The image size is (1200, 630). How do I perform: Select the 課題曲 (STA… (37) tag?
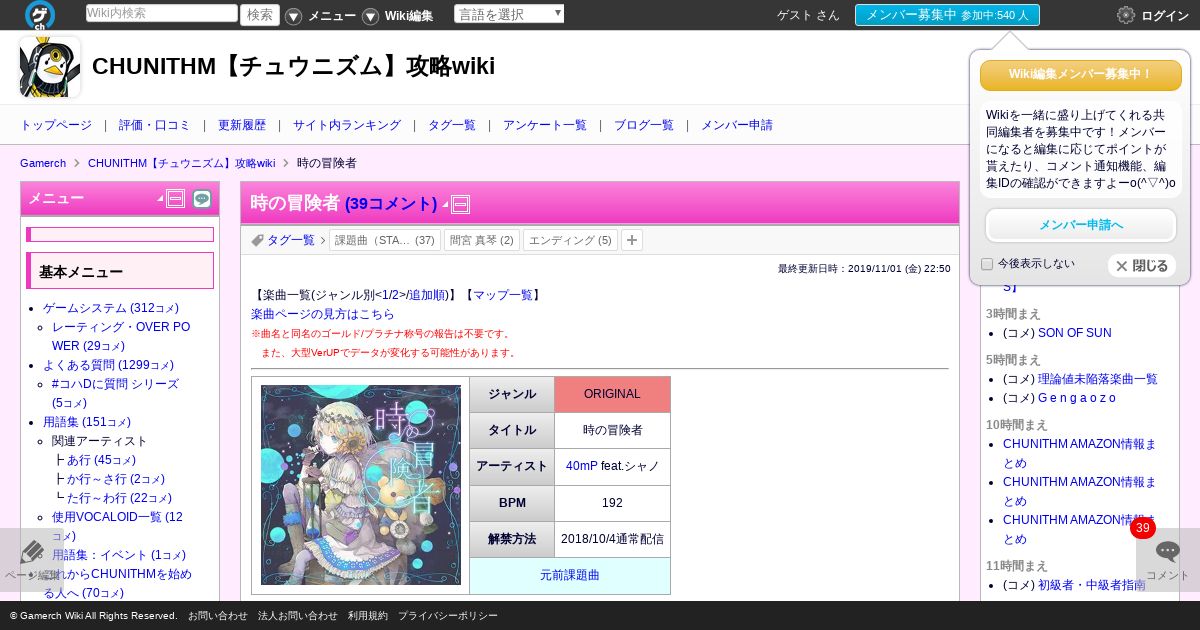point(385,240)
